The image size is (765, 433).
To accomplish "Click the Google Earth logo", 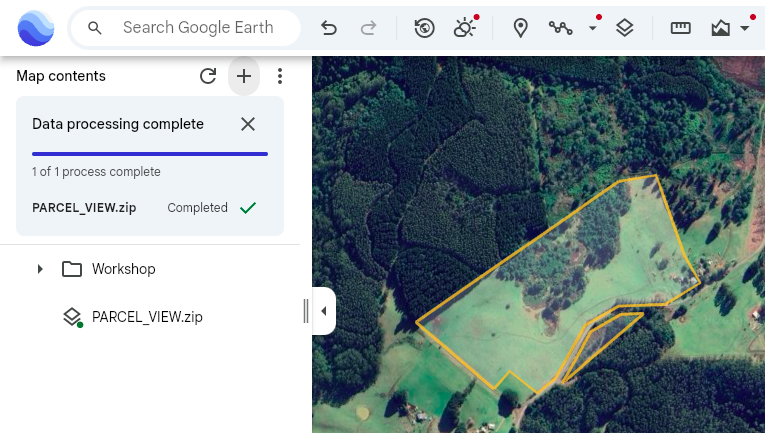I will pos(36,28).
